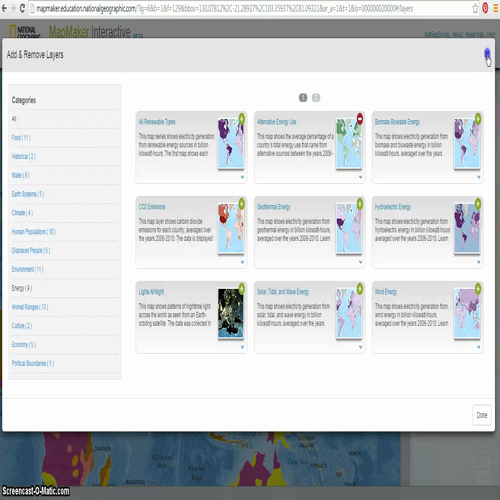Screen dimensions: 500x500
Task: Reload the page in the browser
Action: pos(22,8)
